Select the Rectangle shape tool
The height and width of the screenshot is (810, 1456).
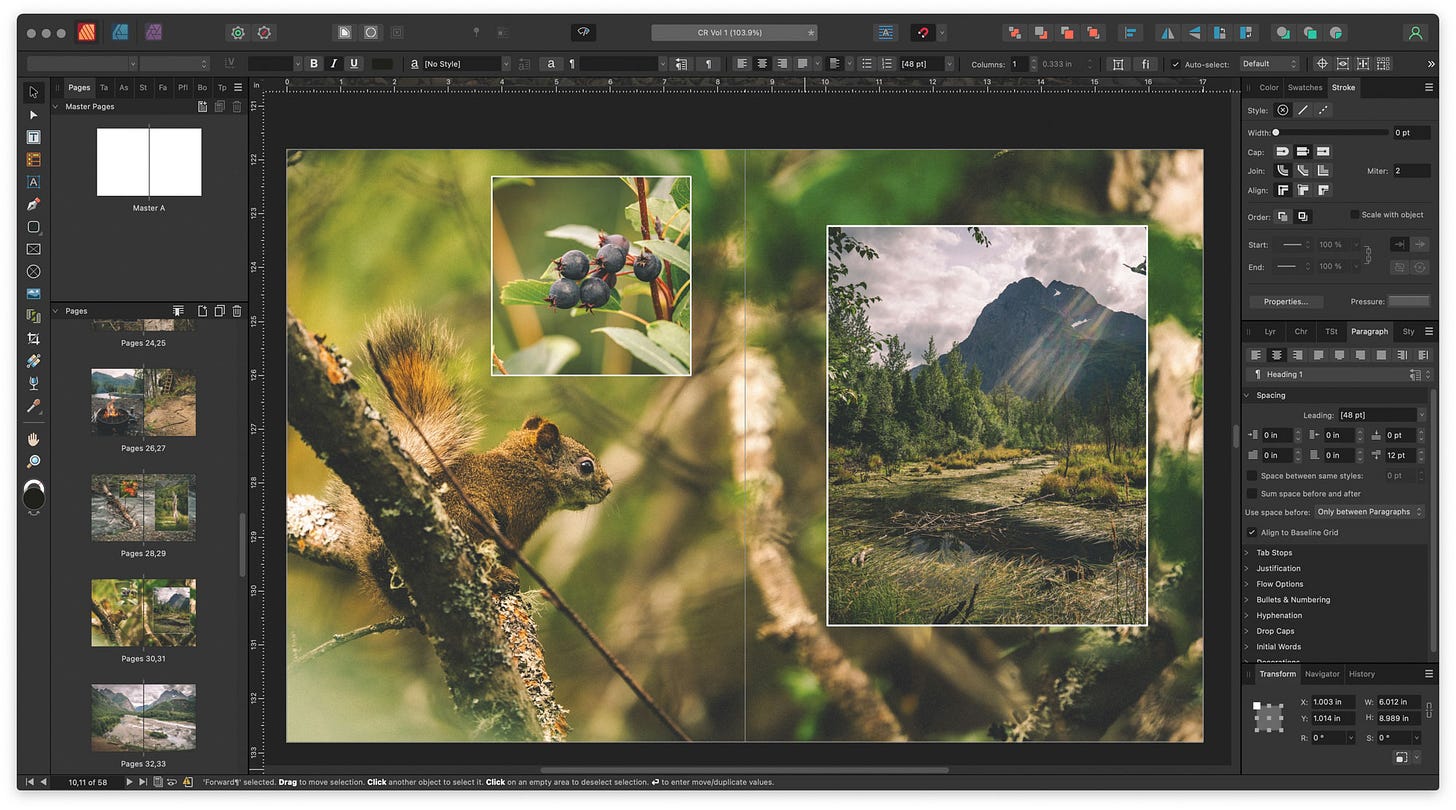(34, 227)
